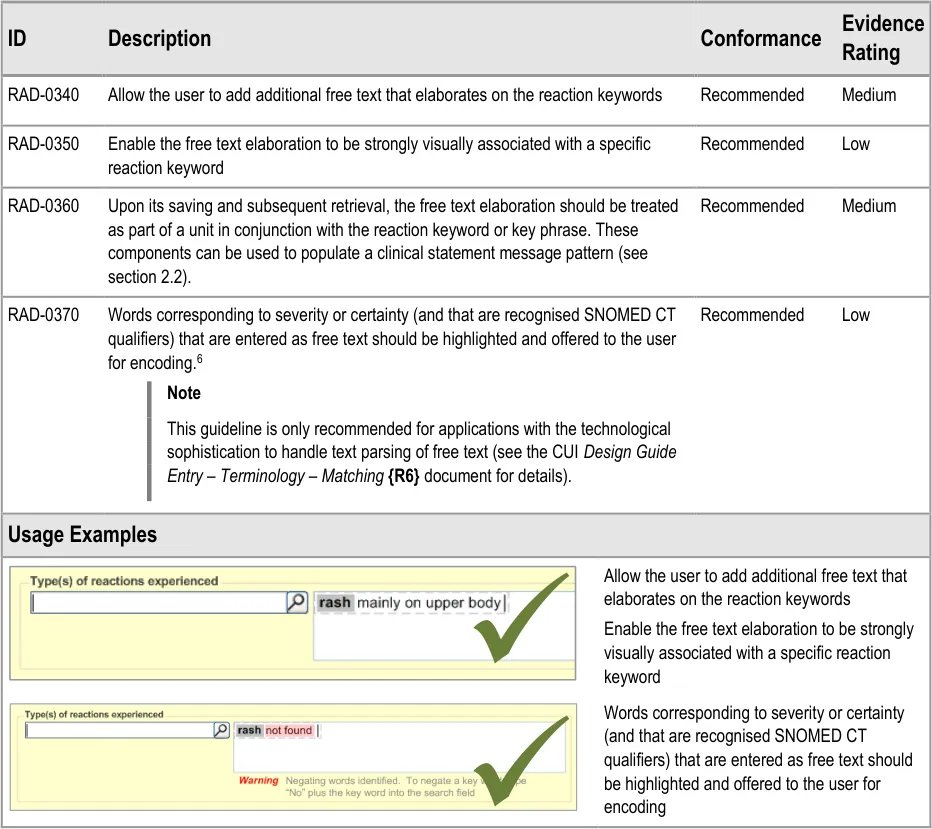The image size is (932, 829).
Task: Select the 'rash' keyword before 'mainly on upper body'
Action: click(x=335, y=603)
